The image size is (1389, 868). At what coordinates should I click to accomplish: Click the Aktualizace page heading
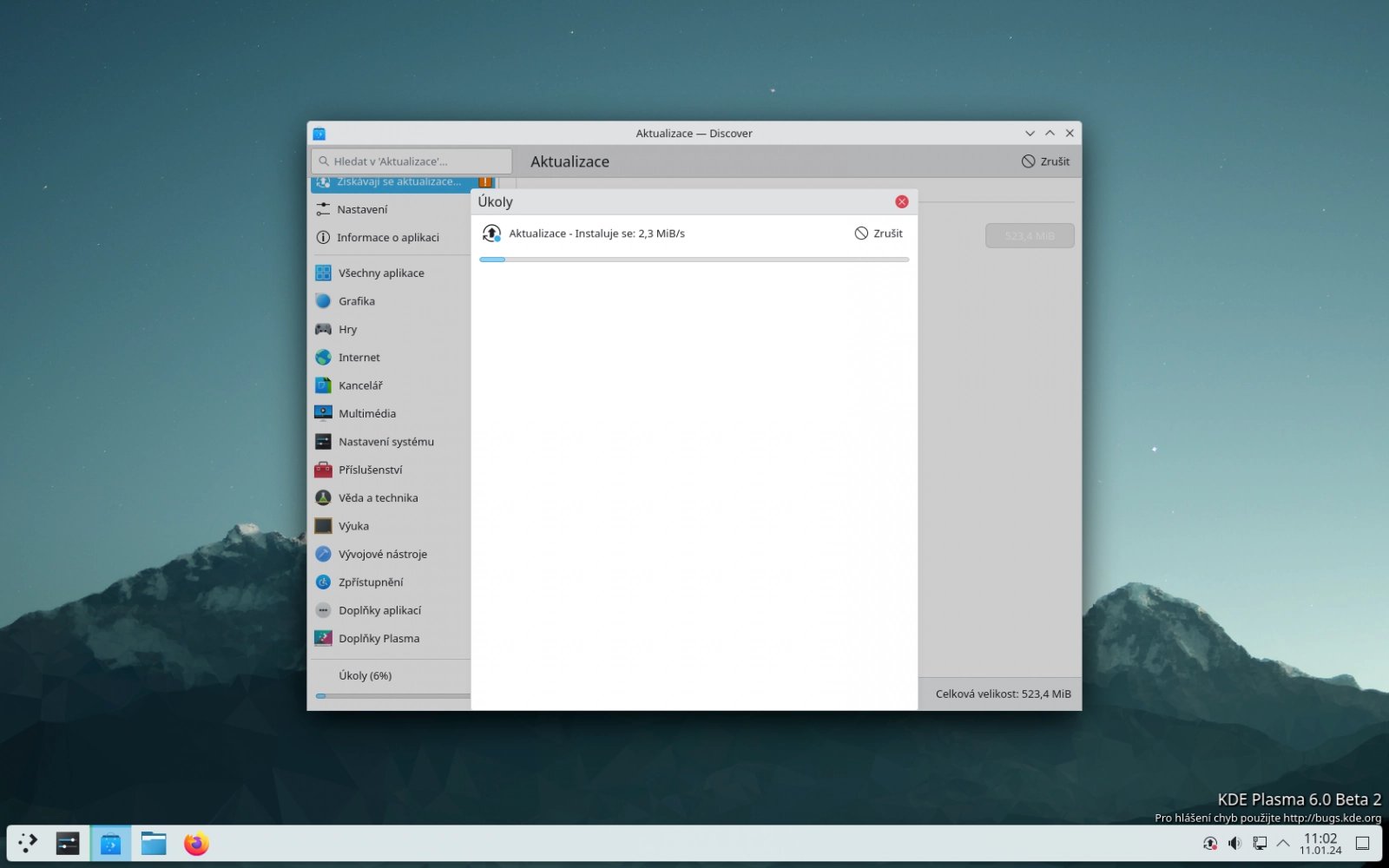pos(570,161)
